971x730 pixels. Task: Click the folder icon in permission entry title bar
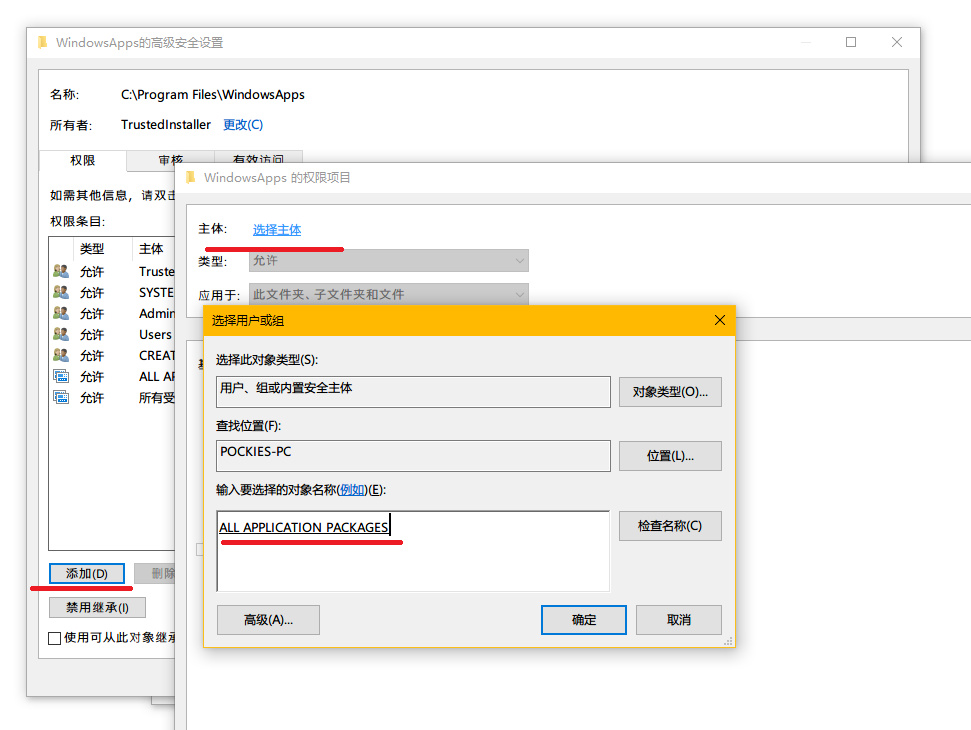pos(190,177)
